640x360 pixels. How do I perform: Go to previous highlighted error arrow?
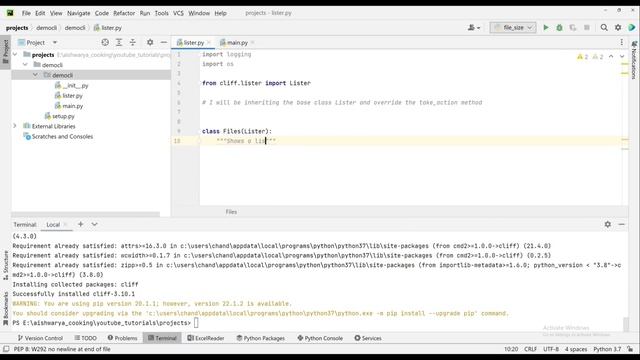pyautogui.click(x=611, y=56)
